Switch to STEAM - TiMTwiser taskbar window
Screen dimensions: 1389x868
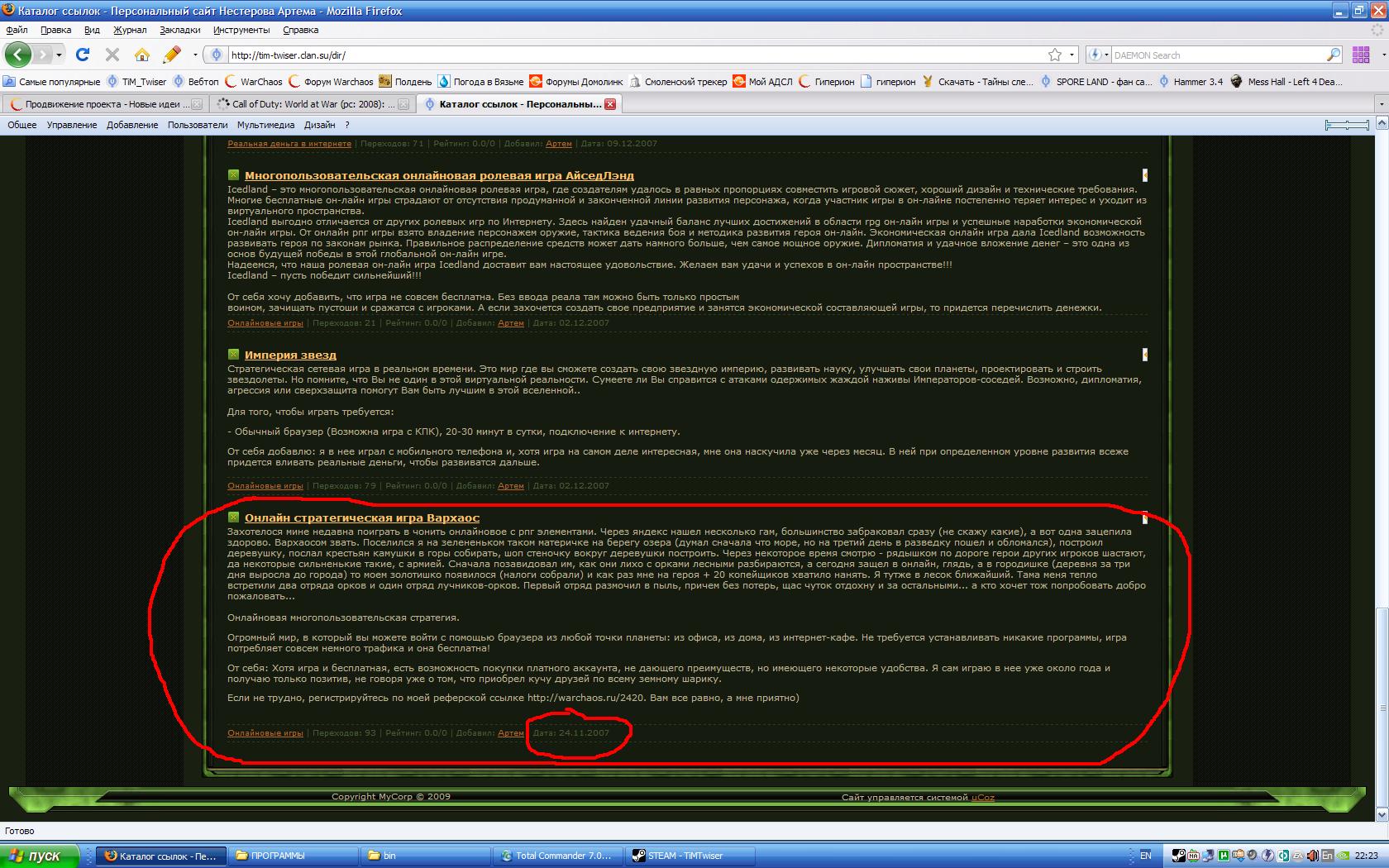click(690, 856)
